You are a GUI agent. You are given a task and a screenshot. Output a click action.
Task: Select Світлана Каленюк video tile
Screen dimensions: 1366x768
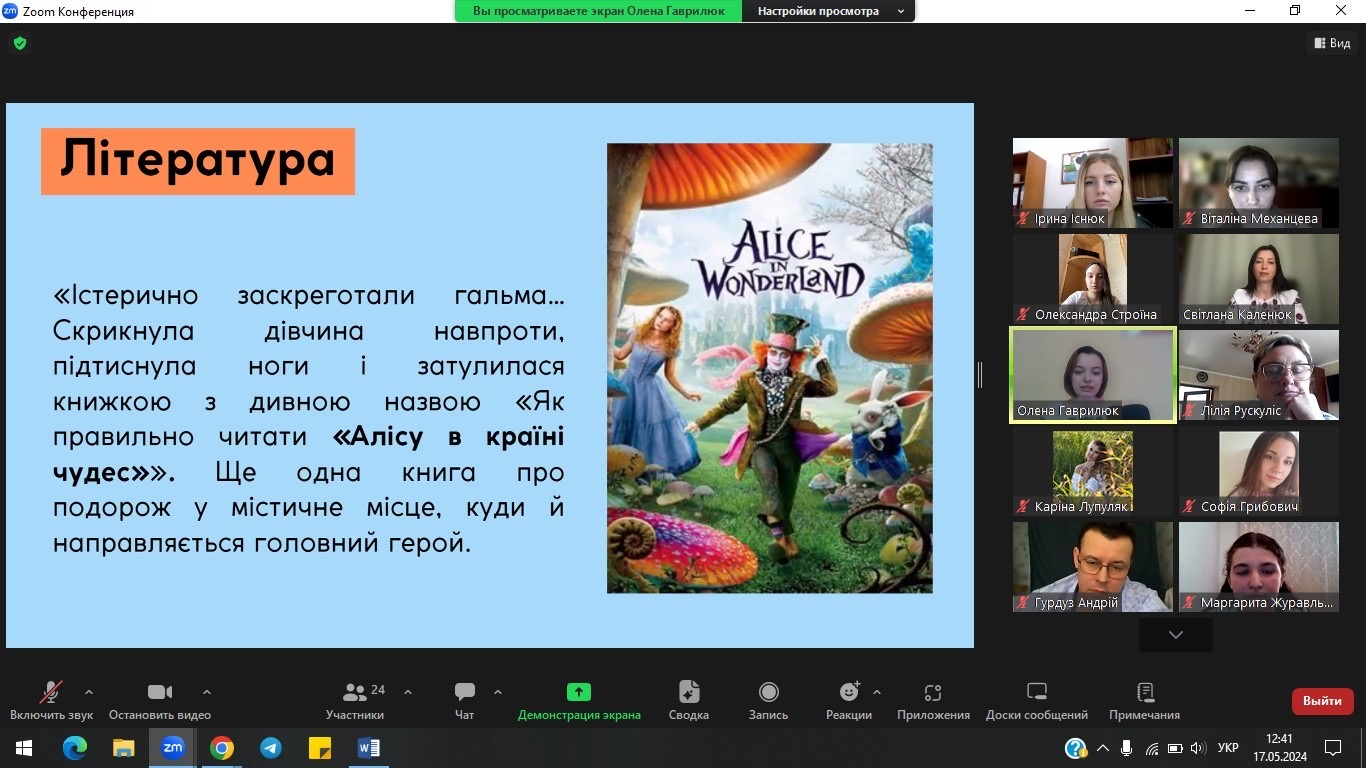(x=1259, y=279)
